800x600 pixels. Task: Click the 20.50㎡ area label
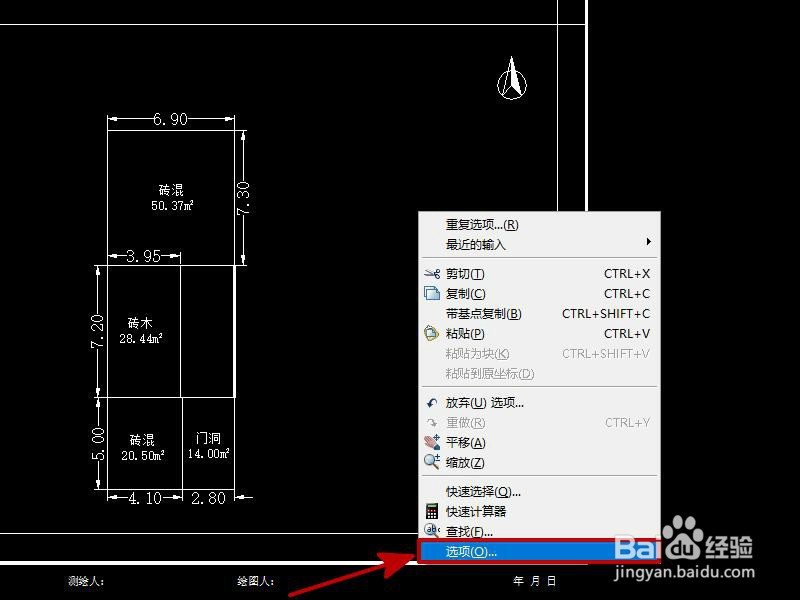click(x=143, y=455)
